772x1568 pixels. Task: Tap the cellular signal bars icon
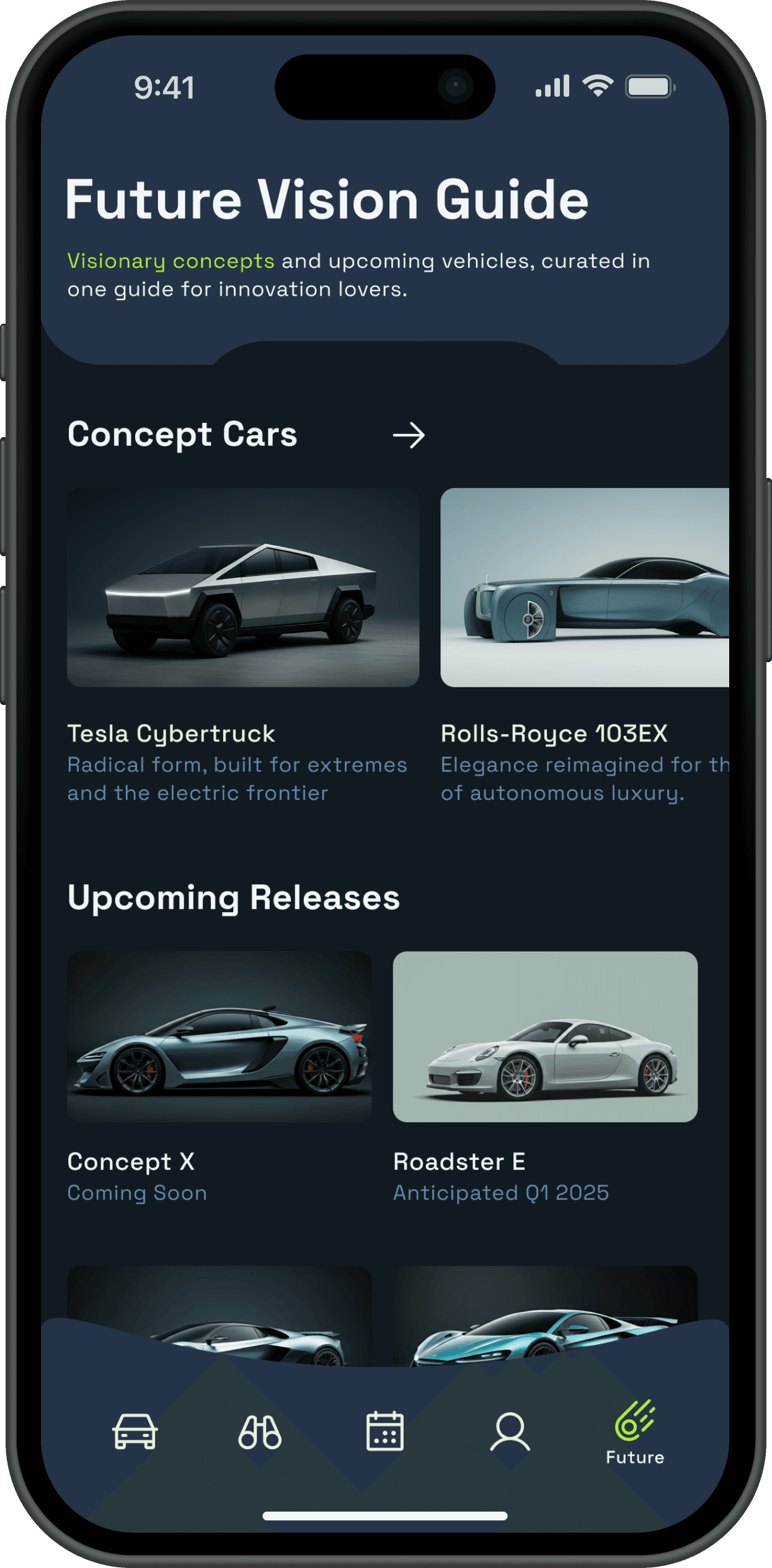(x=552, y=86)
